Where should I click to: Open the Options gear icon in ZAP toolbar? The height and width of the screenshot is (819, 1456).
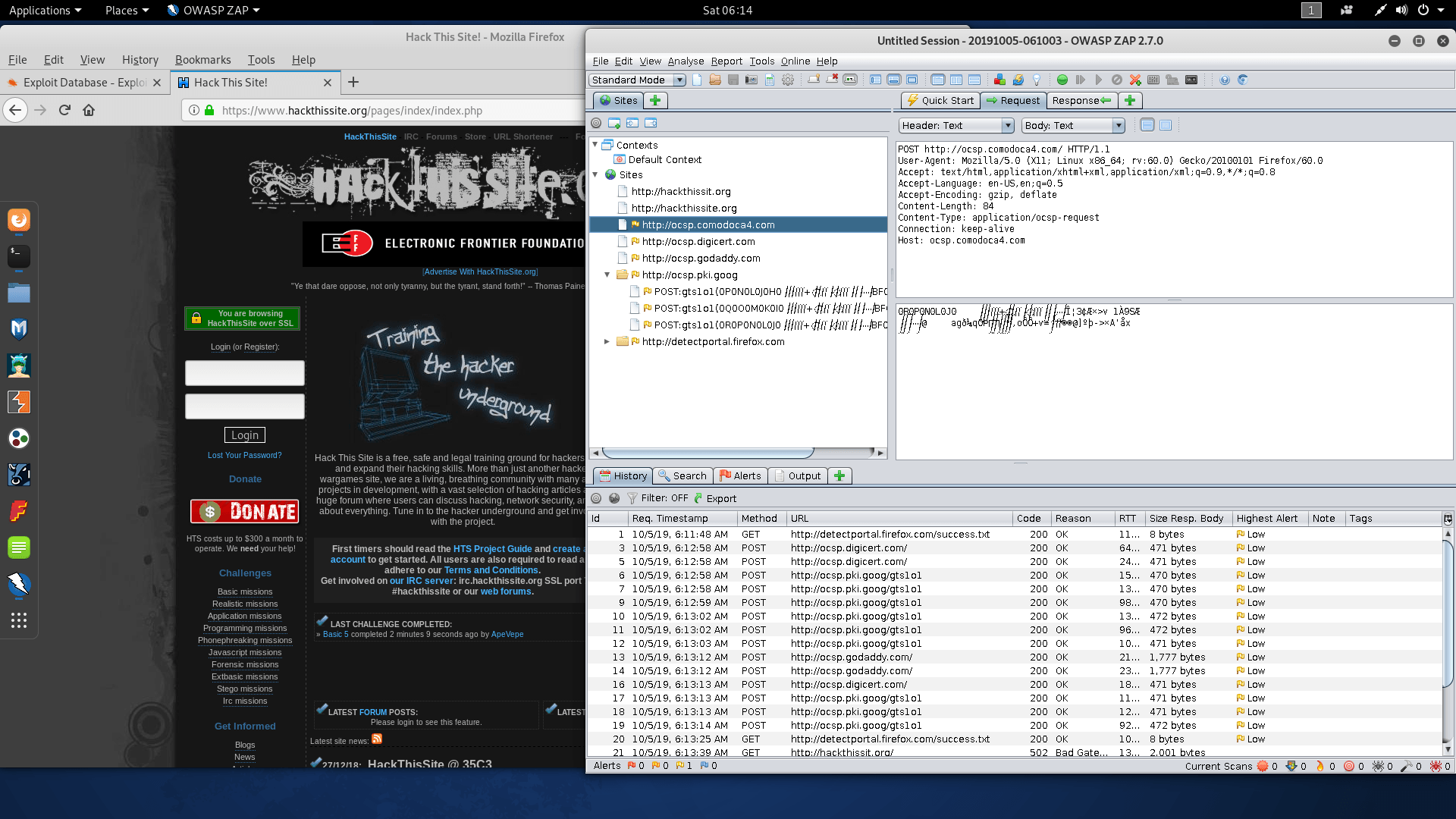[x=788, y=80]
